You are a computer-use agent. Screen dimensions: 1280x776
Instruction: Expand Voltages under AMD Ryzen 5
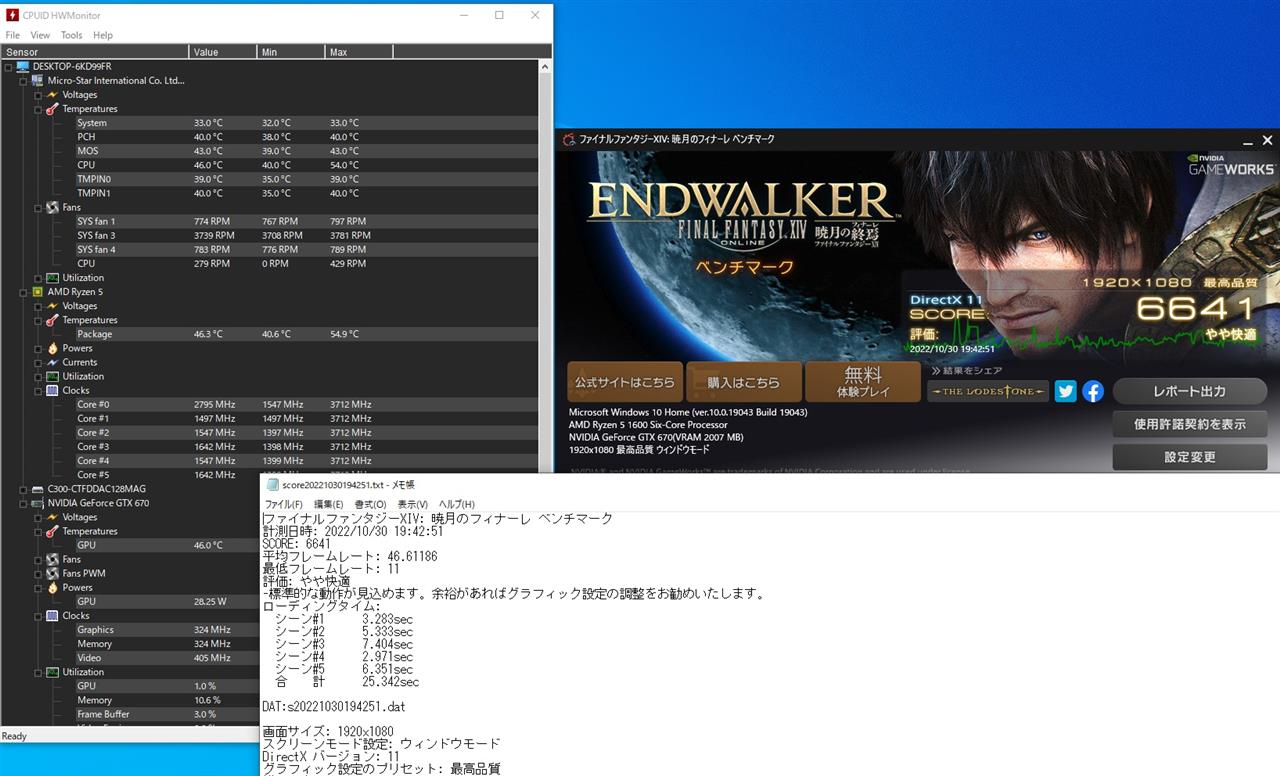pyautogui.click(x=39, y=306)
